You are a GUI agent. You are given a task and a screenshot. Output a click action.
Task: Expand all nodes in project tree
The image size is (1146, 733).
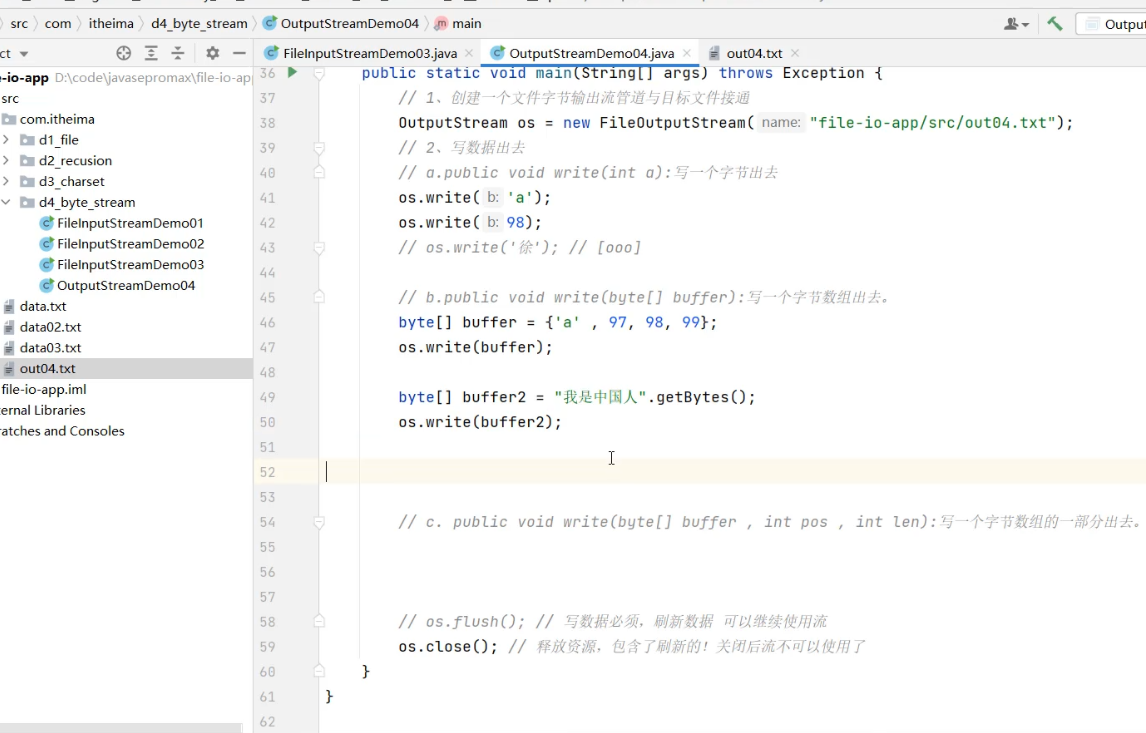pyautogui.click(x=151, y=53)
